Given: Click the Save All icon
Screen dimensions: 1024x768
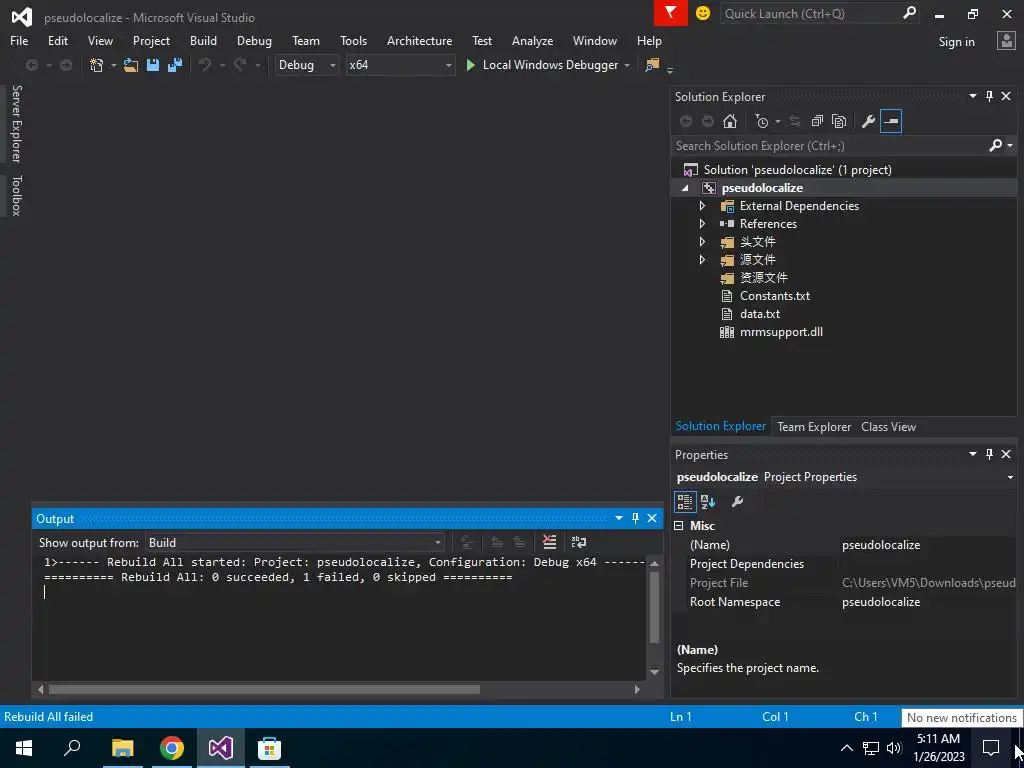Looking at the screenshot, I should pos(174,65).
